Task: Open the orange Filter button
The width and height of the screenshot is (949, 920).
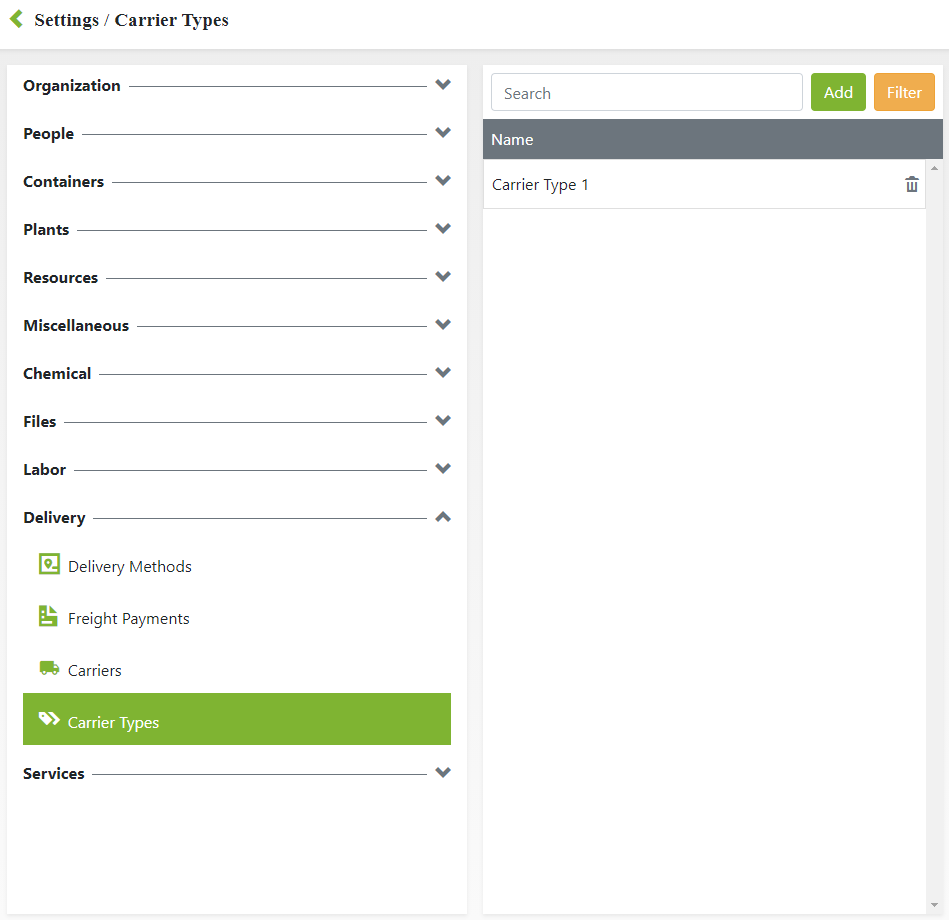Action: coord(904,92)
